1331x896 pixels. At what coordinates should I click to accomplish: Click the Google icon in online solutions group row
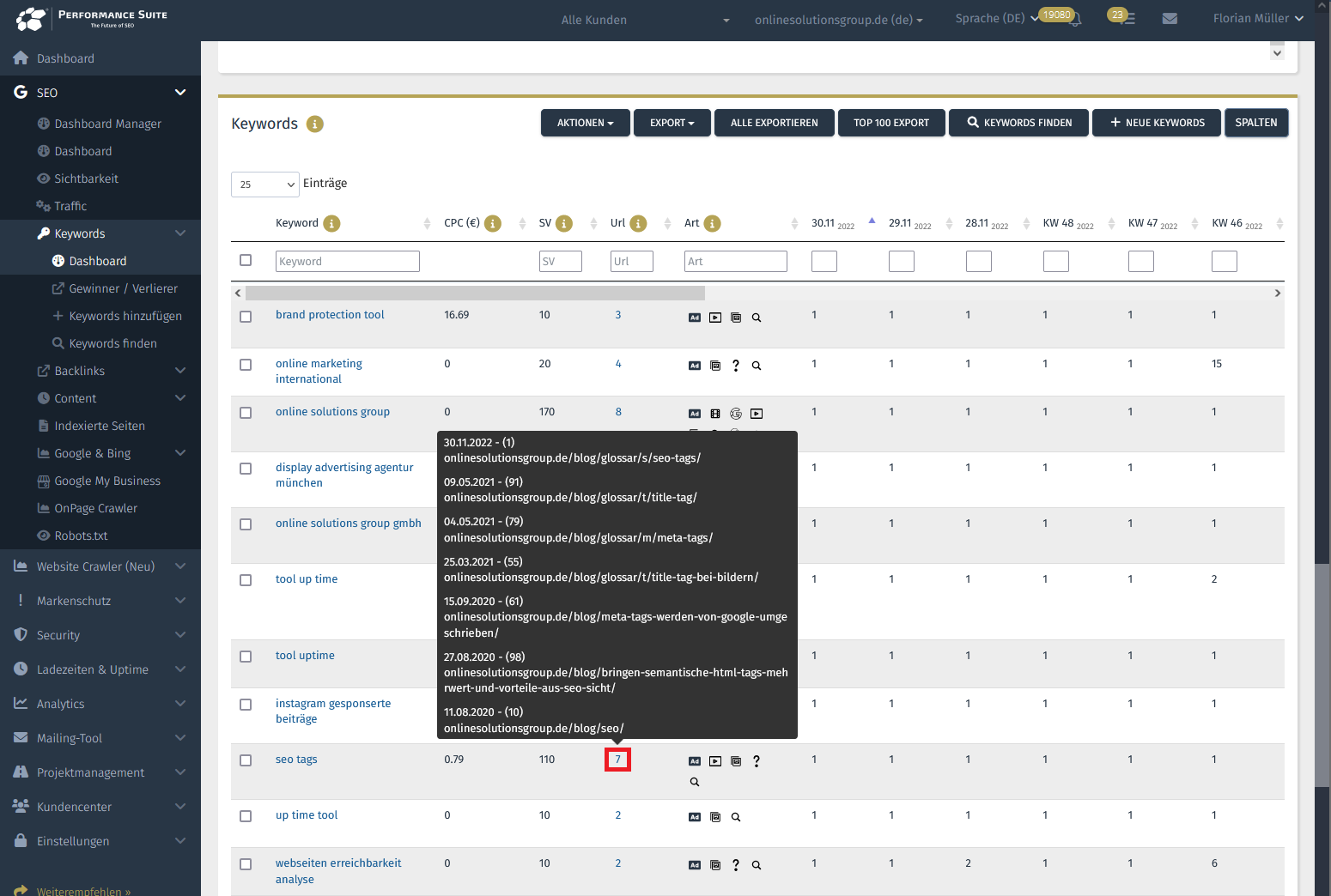[x=736, y=414]
